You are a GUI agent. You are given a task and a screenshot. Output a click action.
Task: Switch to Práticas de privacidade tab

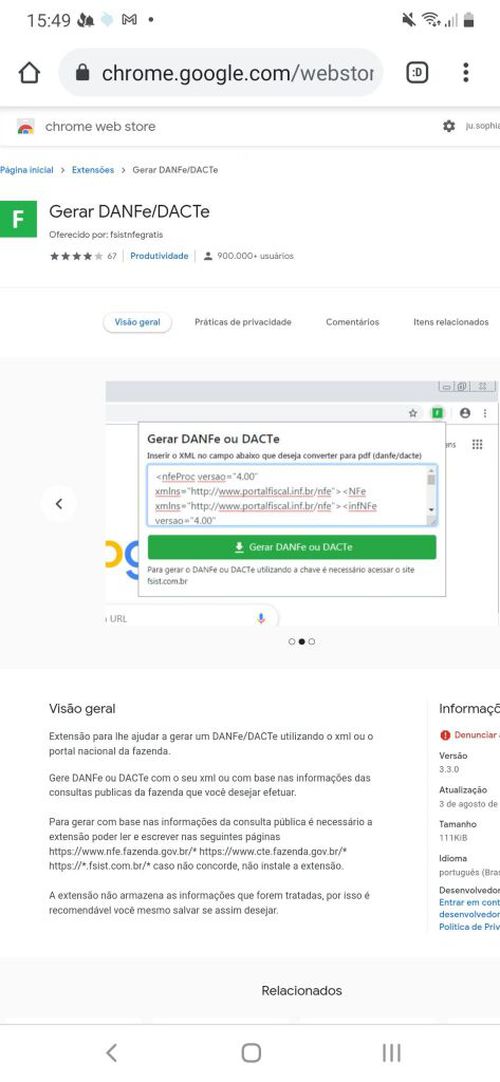click(x=243, y=322)
